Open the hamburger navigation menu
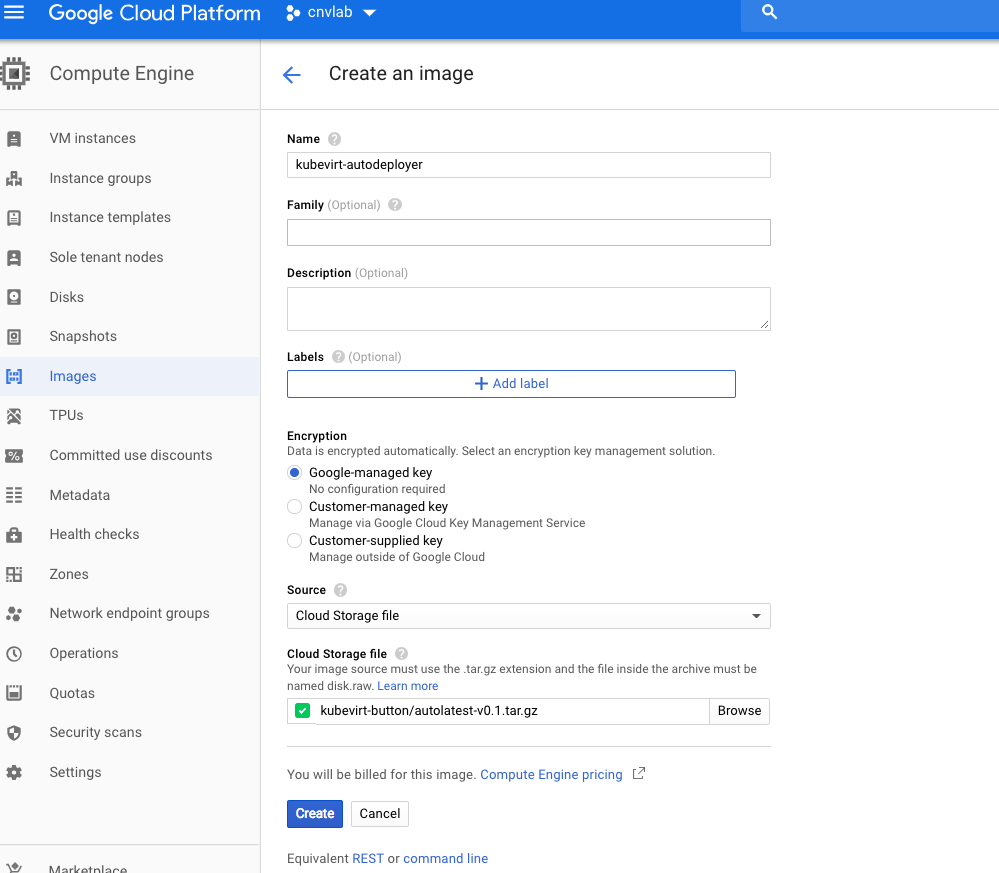Image resolution: width=999 pixels, height=873 pixels. point(15,13)
